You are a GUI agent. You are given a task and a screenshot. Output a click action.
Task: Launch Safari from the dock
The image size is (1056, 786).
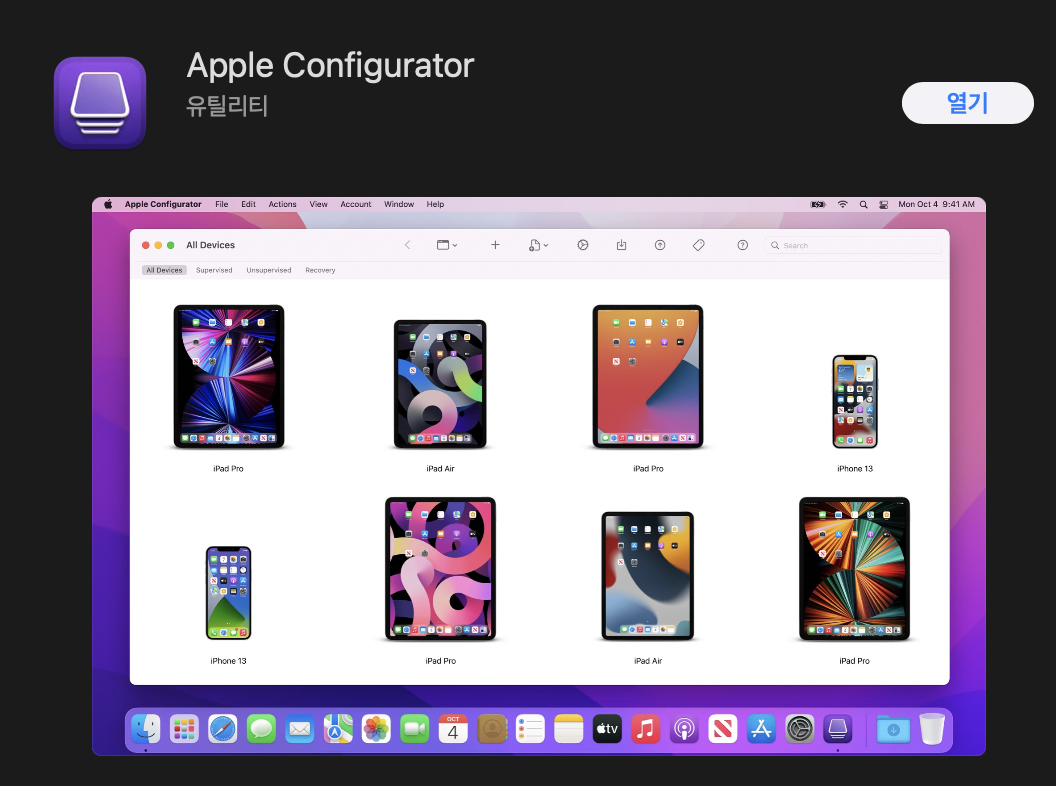(x=222, y=729)
